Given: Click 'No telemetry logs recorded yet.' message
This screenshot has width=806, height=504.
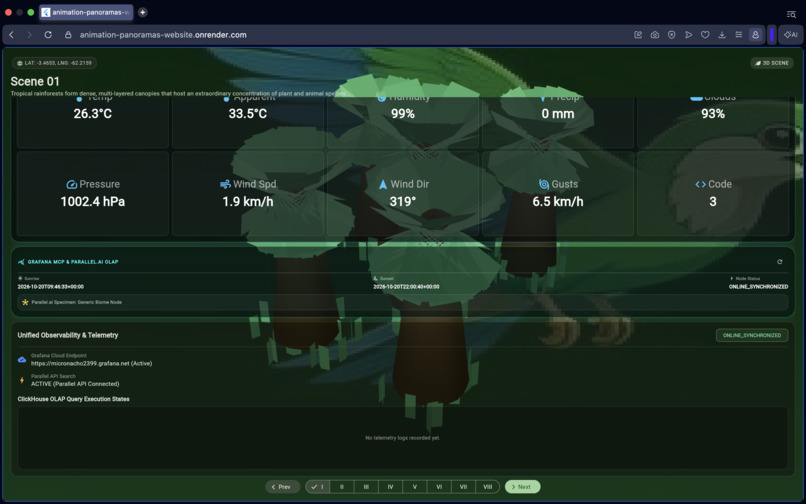Looking at the screenshot, I should 402,438.
